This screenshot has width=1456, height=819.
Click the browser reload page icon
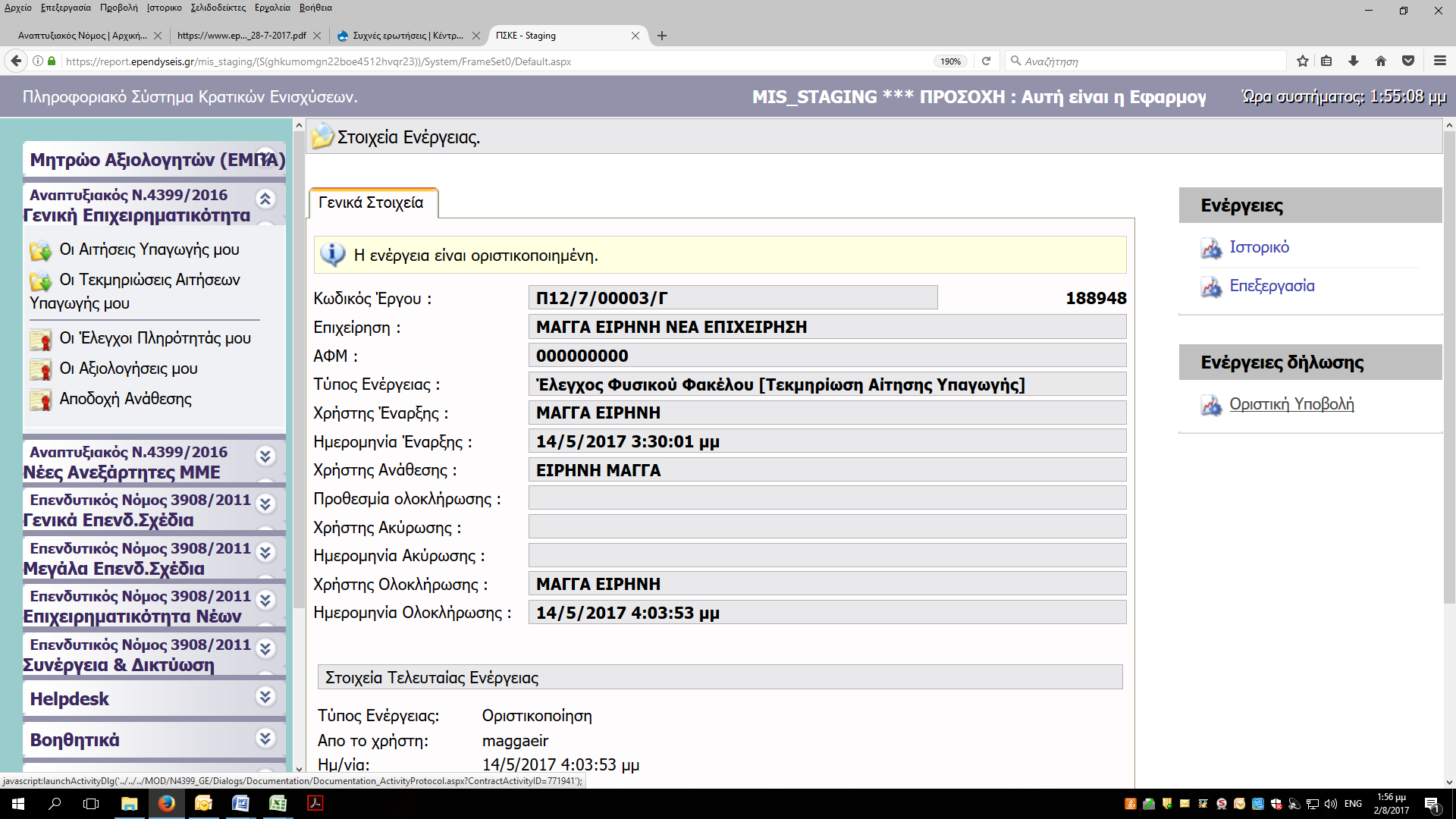[x=986, y=61]
